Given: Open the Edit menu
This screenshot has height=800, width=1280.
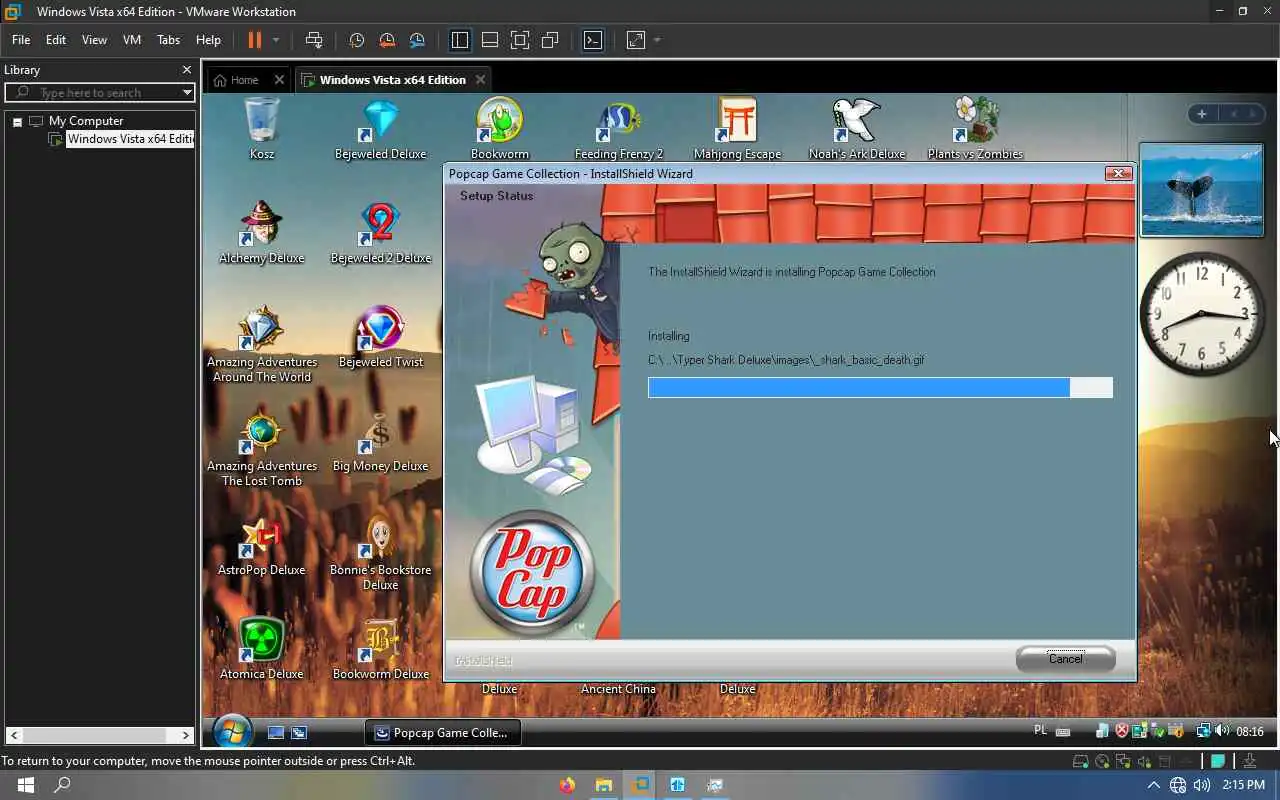Looking at the screenshot, I should point(56,40).
